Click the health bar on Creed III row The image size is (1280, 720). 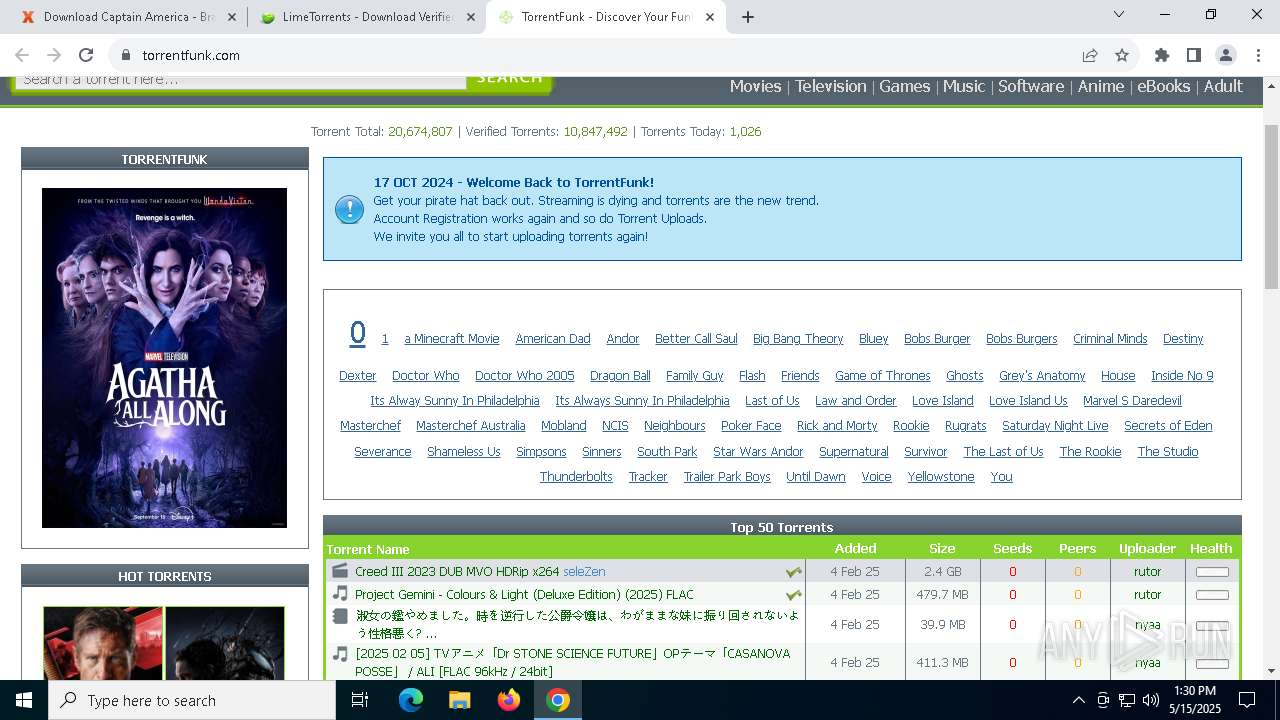(x=1212, y=572)
